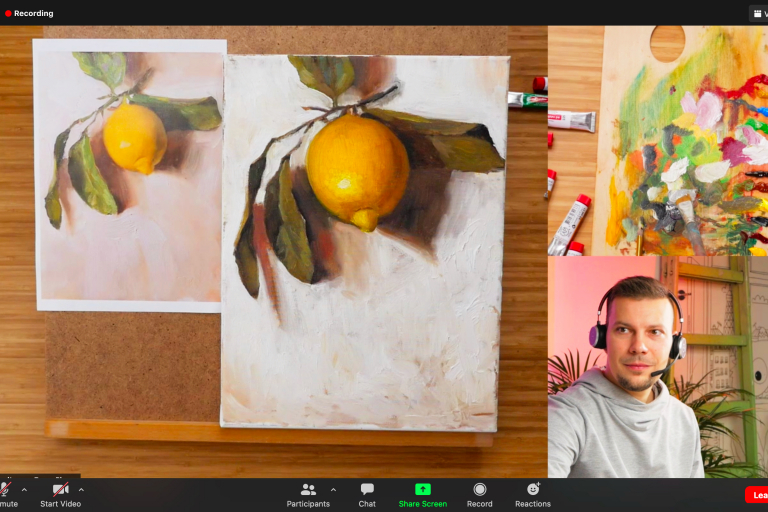768x512 pixels.
Task: Open the Participants panel
Action: (x=308, y=489)
